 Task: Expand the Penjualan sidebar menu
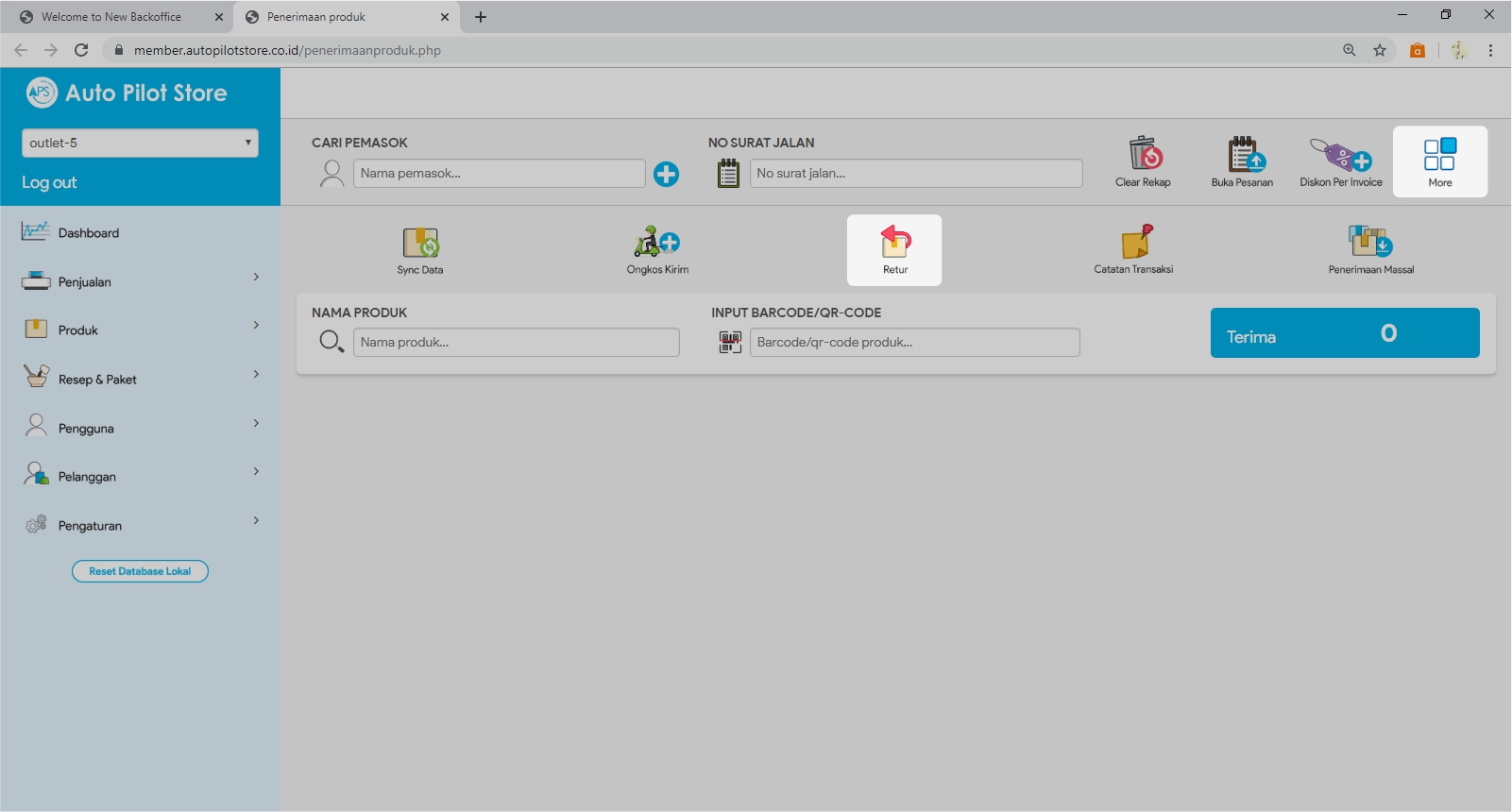point(140,281)
